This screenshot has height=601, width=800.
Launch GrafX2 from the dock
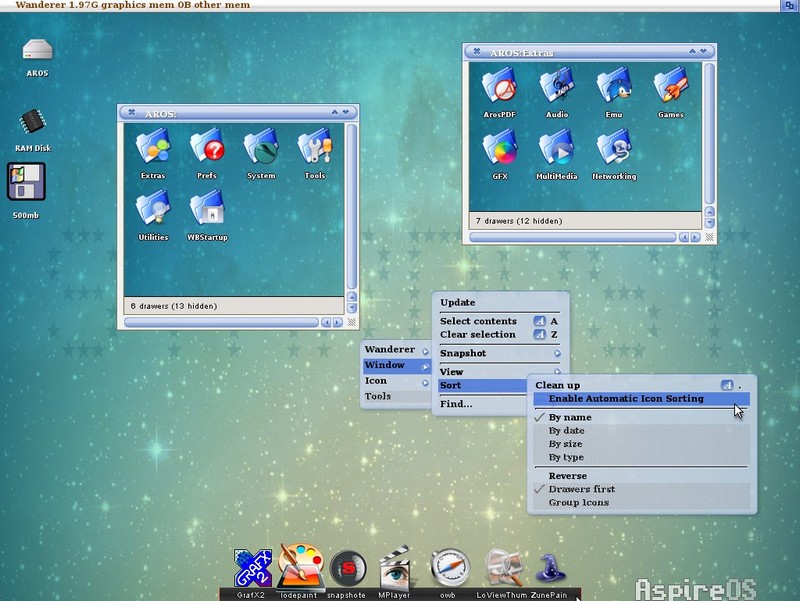click(249, 569)
